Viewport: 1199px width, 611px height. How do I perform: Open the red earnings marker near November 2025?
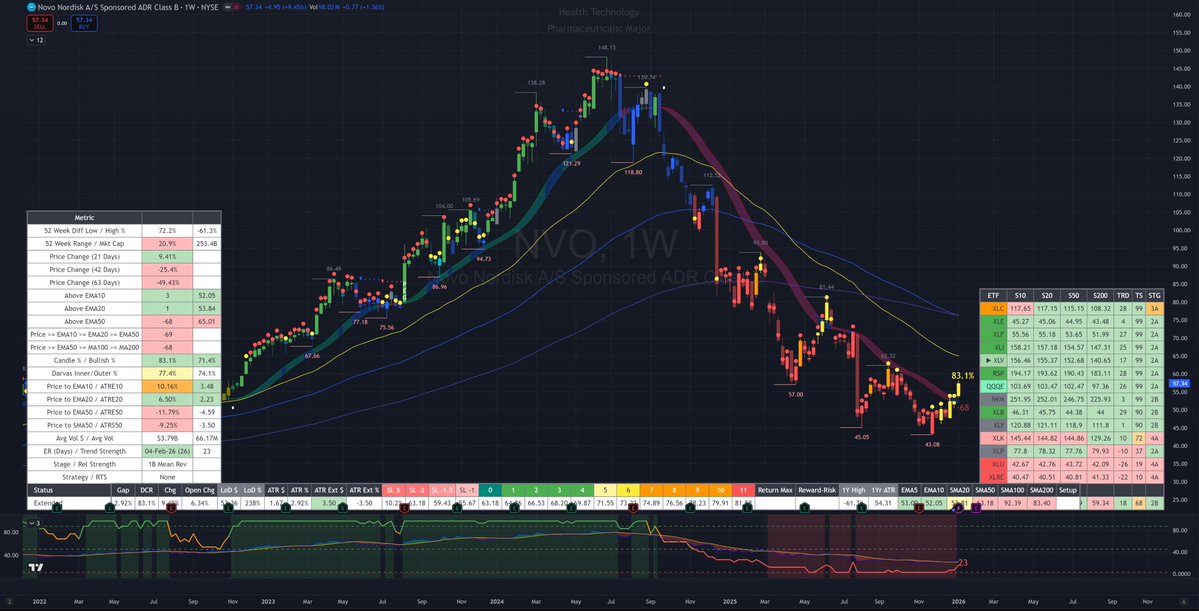click(919, 506)
